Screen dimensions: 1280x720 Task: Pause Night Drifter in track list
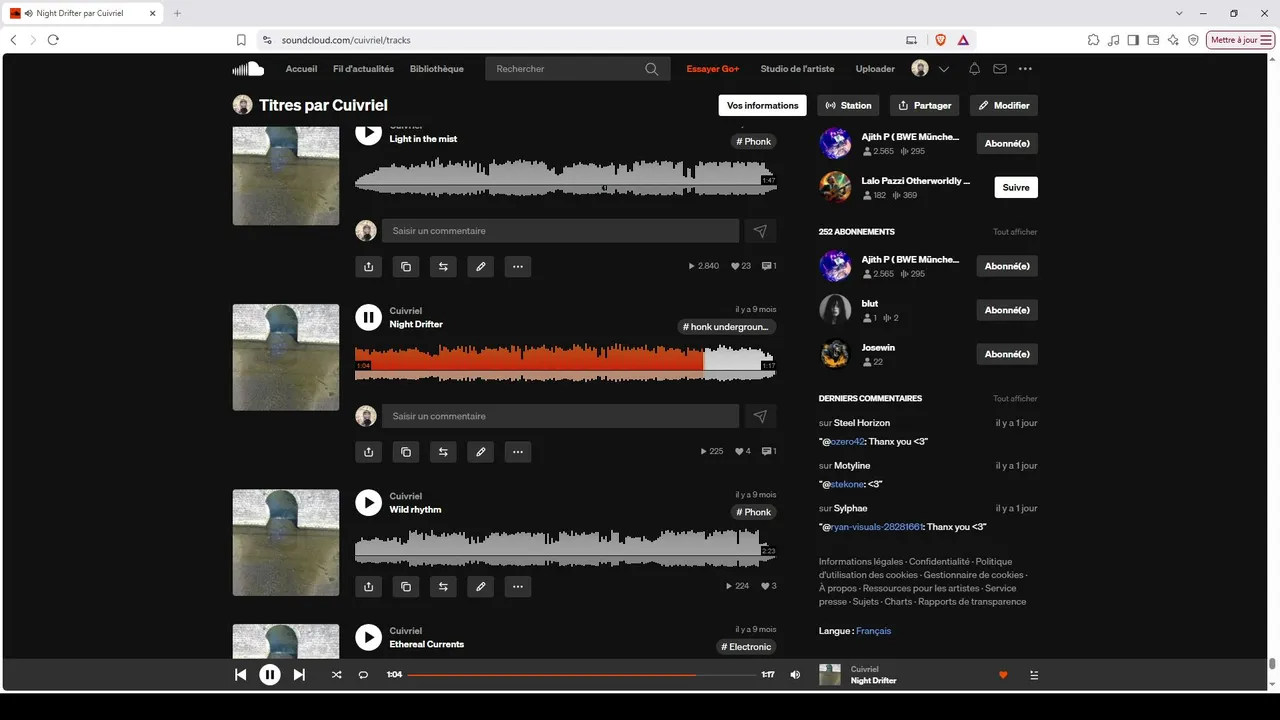point(369,317)
